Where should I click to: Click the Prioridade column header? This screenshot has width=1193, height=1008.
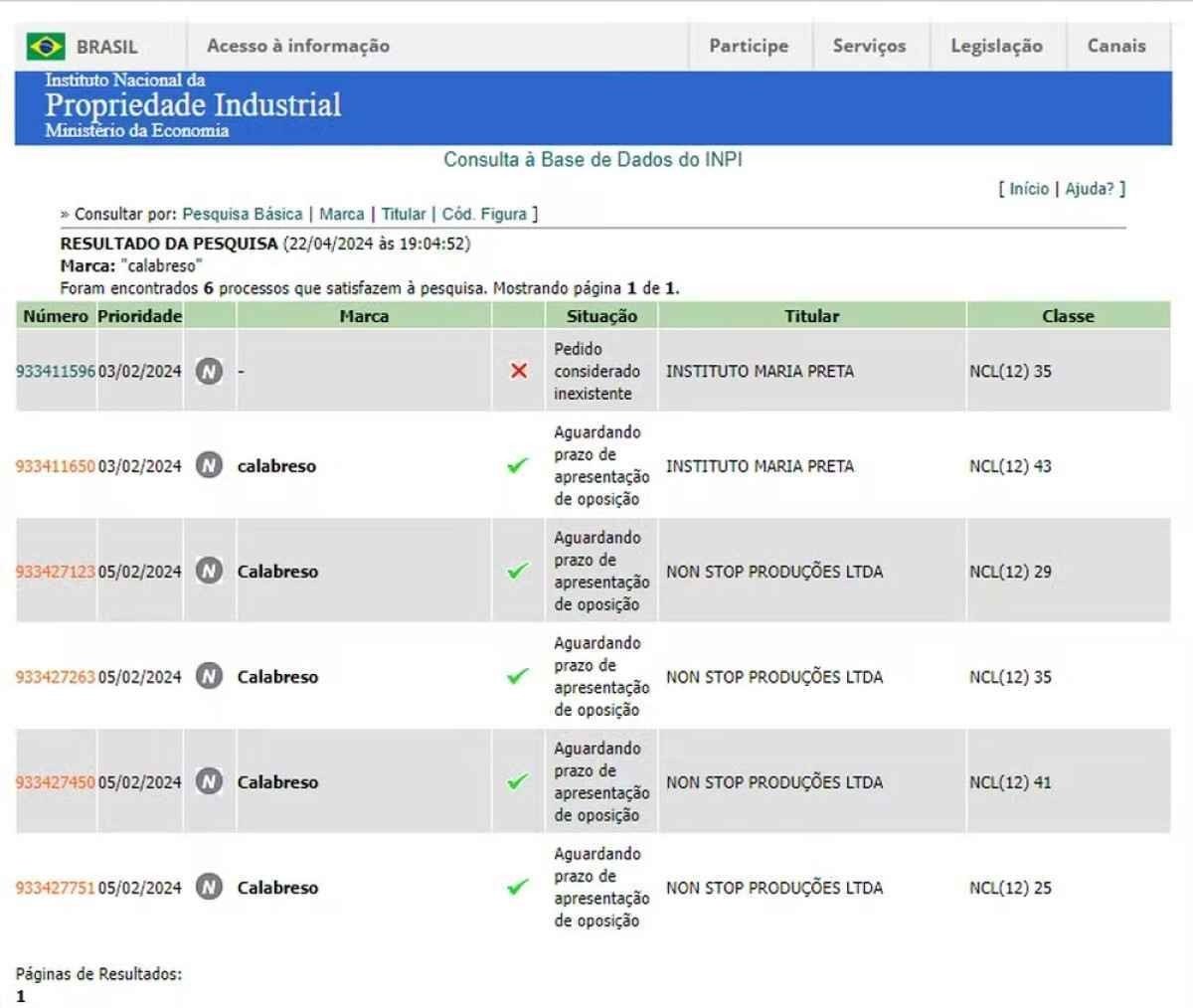point(140,316)
